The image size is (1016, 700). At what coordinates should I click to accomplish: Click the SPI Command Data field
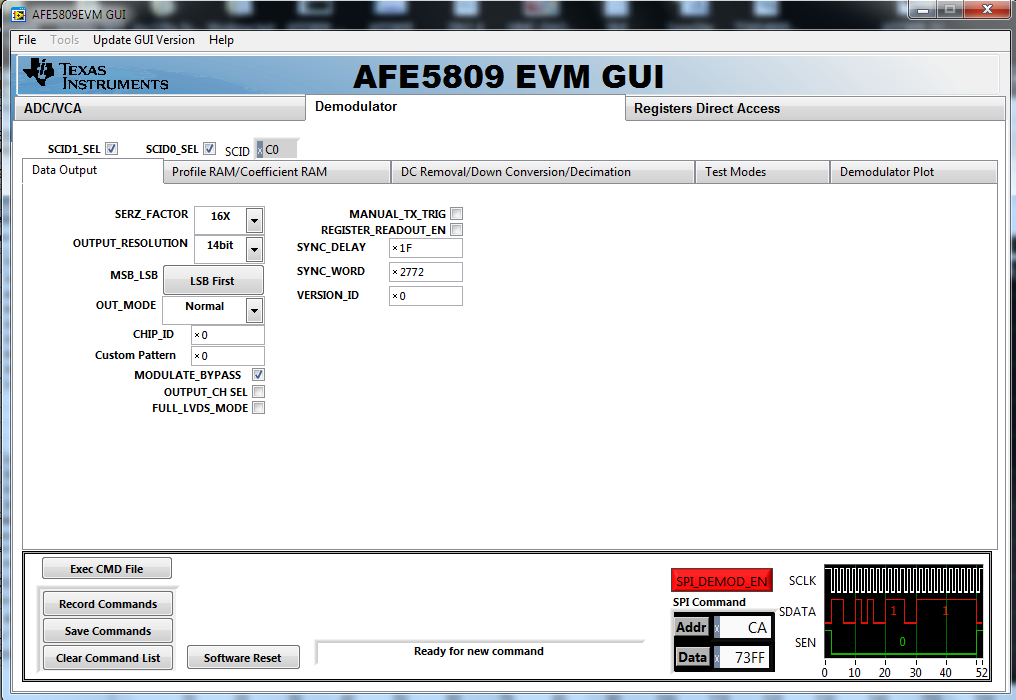(744, 657)
